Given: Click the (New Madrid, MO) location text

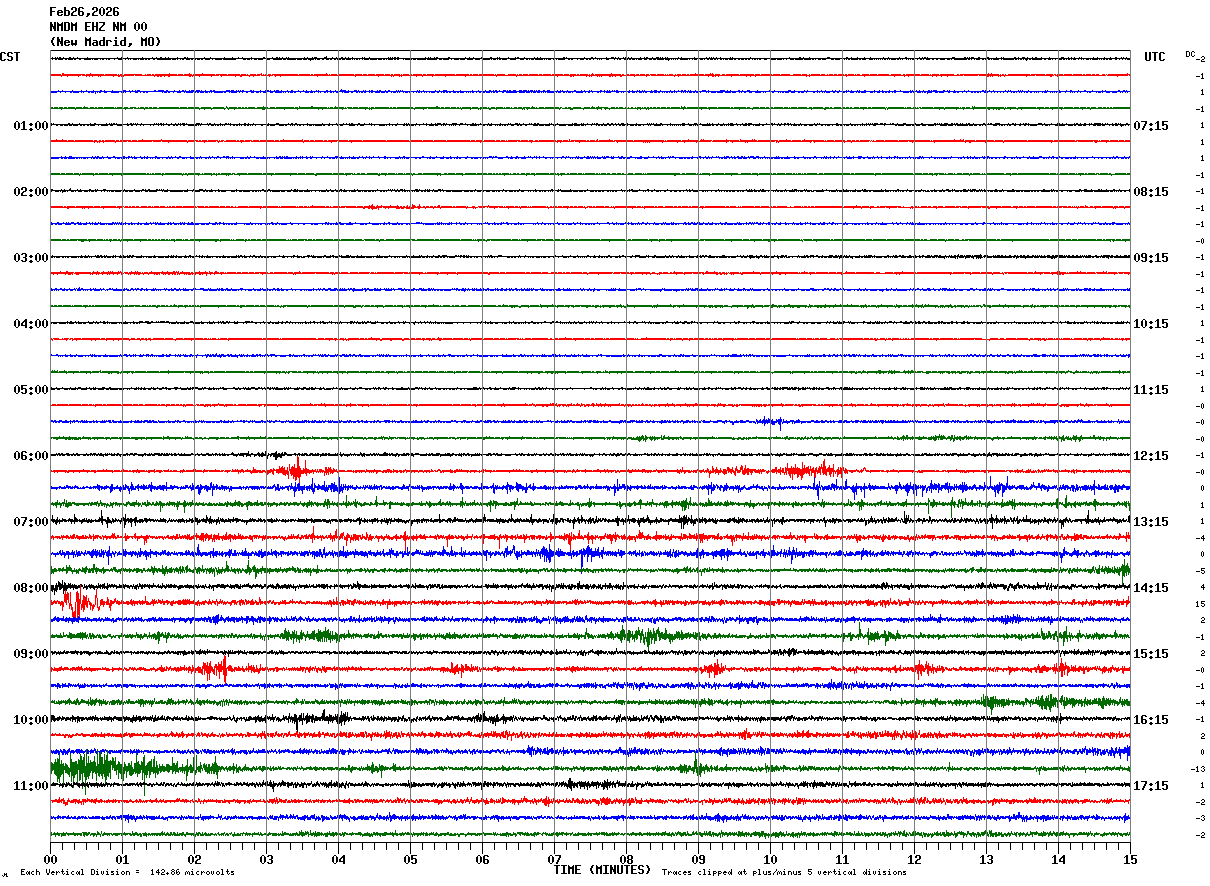Looking at the screenshot, I should [x=105, y=42].
